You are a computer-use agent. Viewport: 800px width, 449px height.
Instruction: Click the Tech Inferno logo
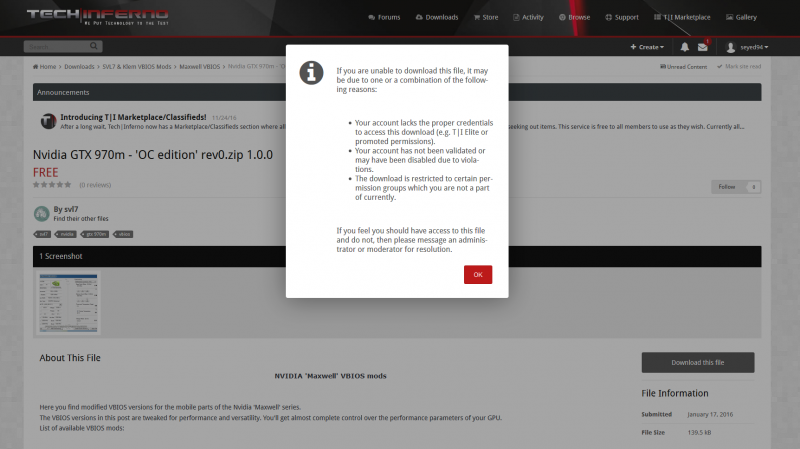(x=97, y=17)
